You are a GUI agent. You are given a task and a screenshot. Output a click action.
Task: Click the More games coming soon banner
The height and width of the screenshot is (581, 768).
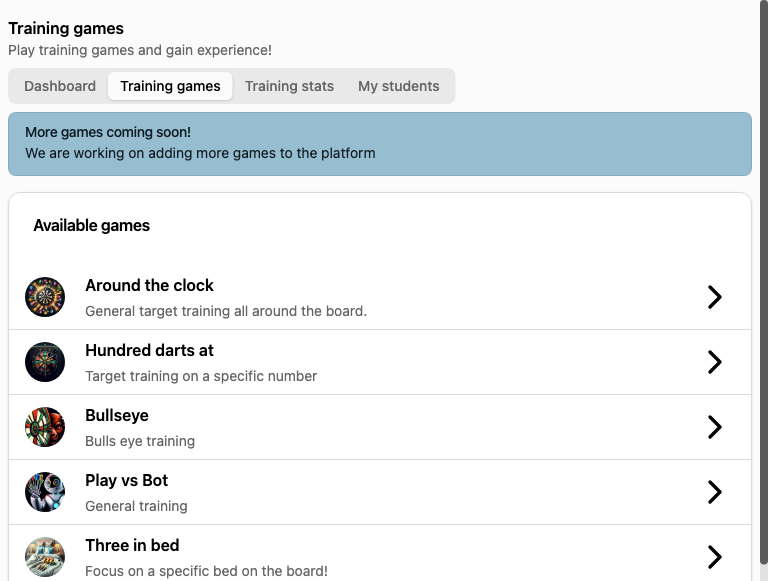pos(380,144)
